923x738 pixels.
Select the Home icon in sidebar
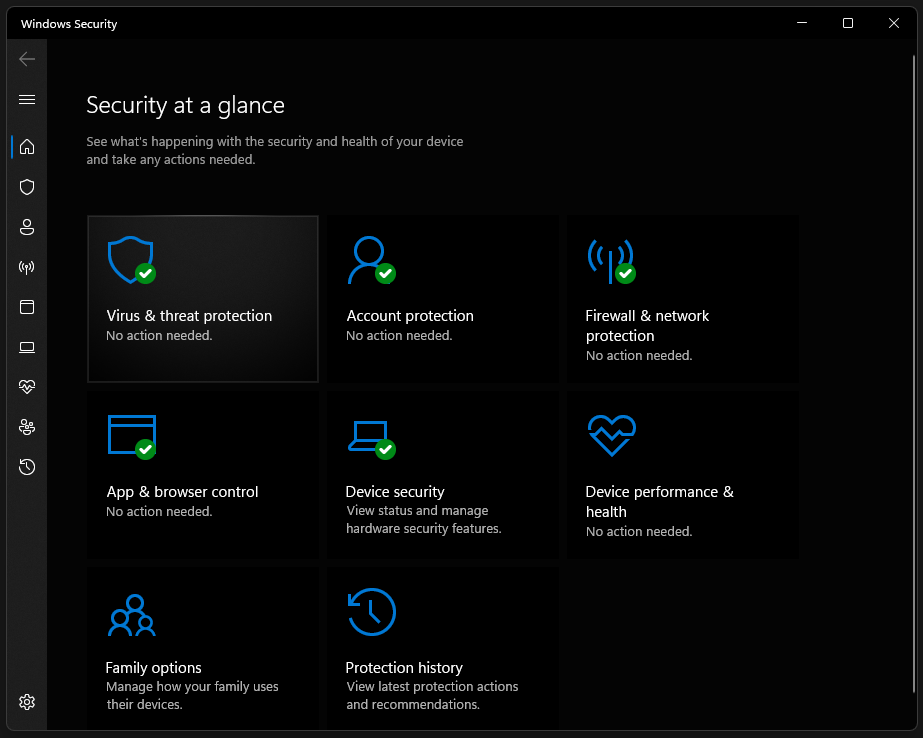click(x=27, y=147)
